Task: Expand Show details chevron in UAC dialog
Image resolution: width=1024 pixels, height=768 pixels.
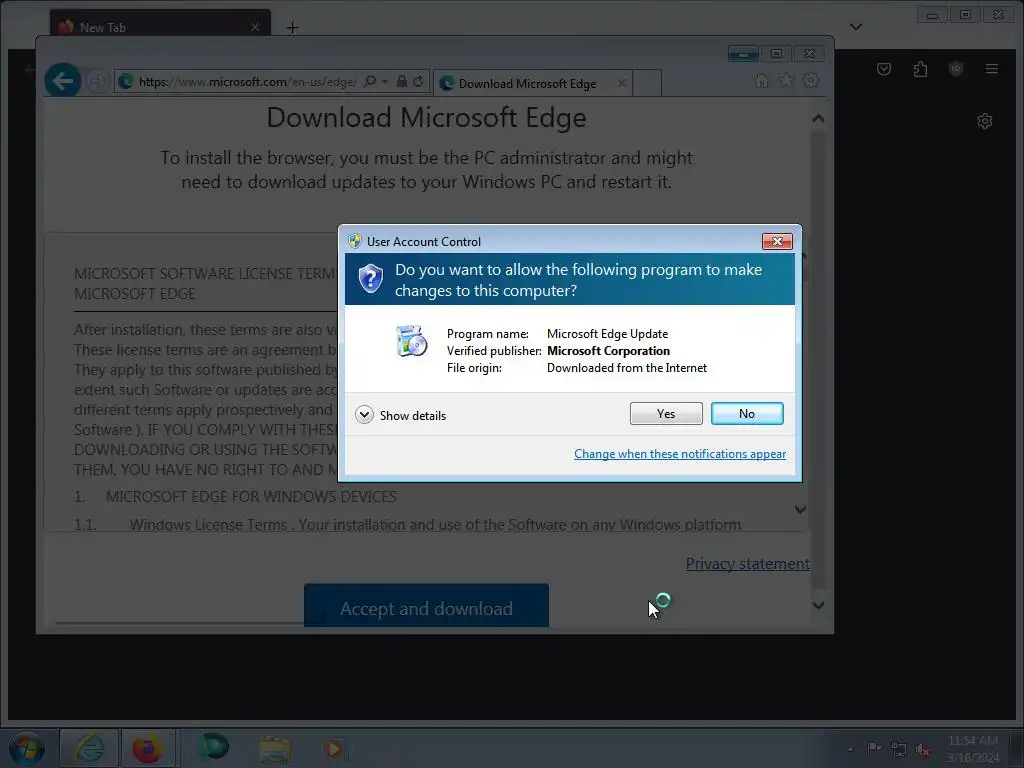Action: coord(364,415)
